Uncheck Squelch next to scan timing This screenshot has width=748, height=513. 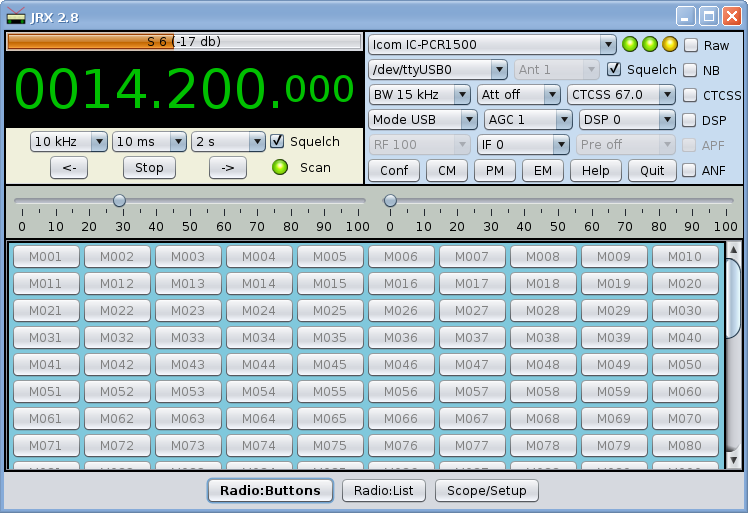pyautogui.click(x=278, y=141)
